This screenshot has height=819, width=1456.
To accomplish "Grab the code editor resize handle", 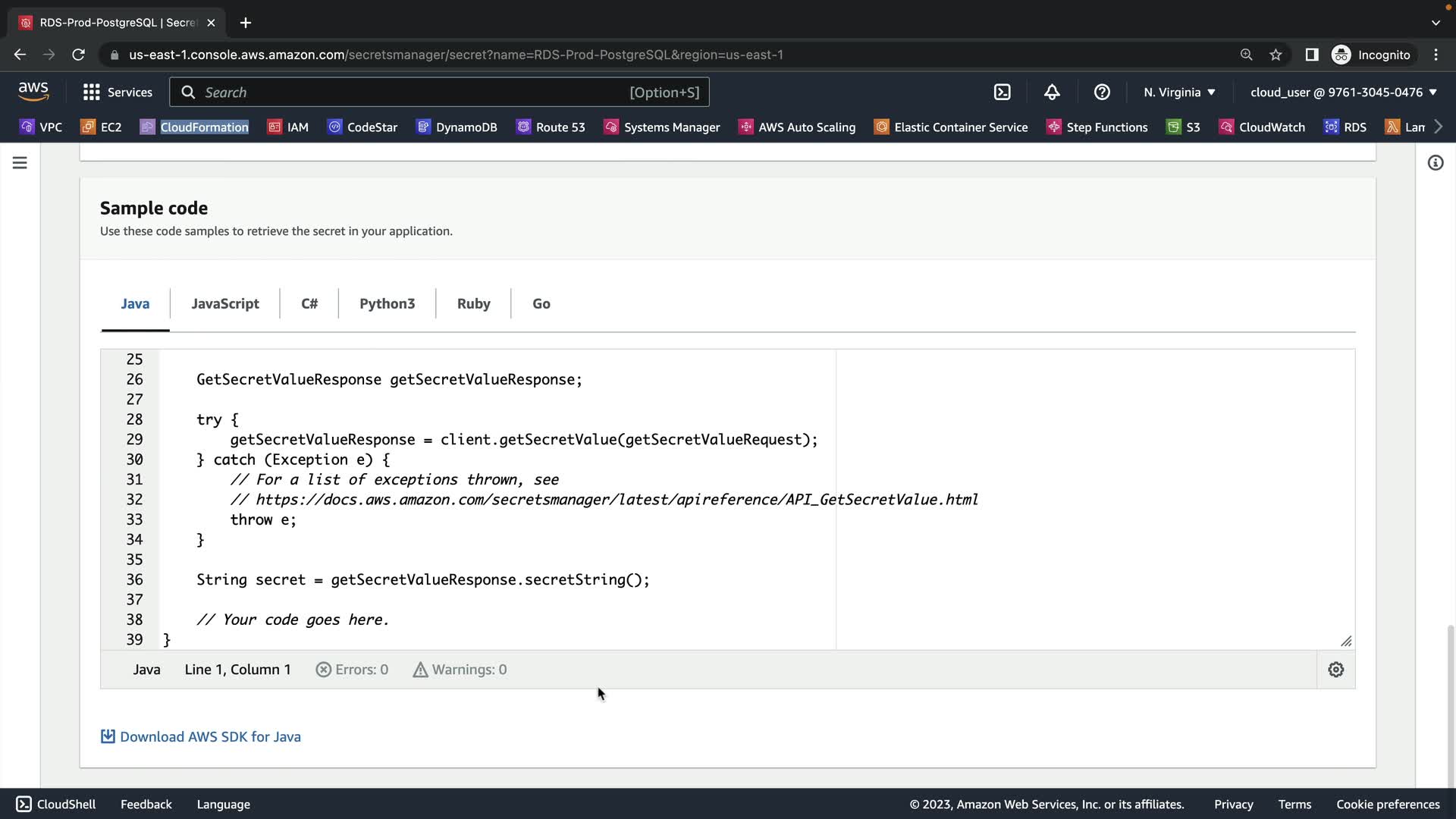I will tap(1346, 642).
